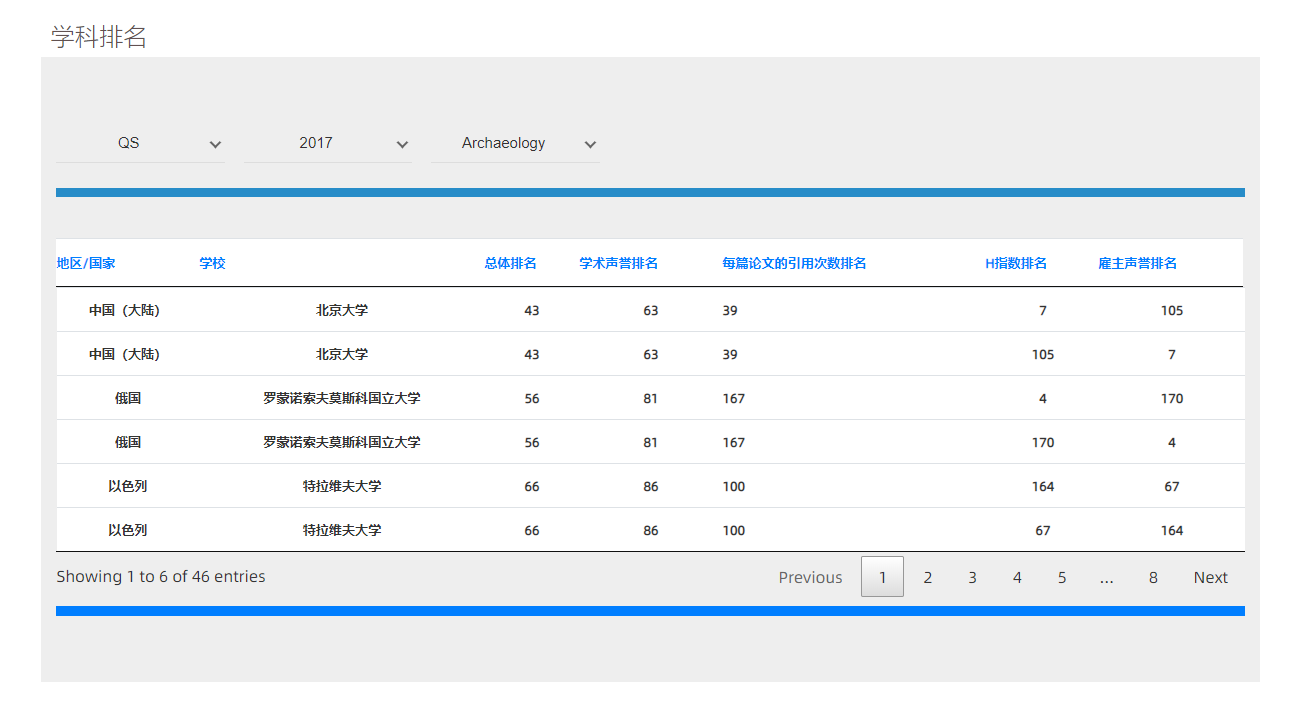Jump to page 4 of table

tap(1017, 577)
